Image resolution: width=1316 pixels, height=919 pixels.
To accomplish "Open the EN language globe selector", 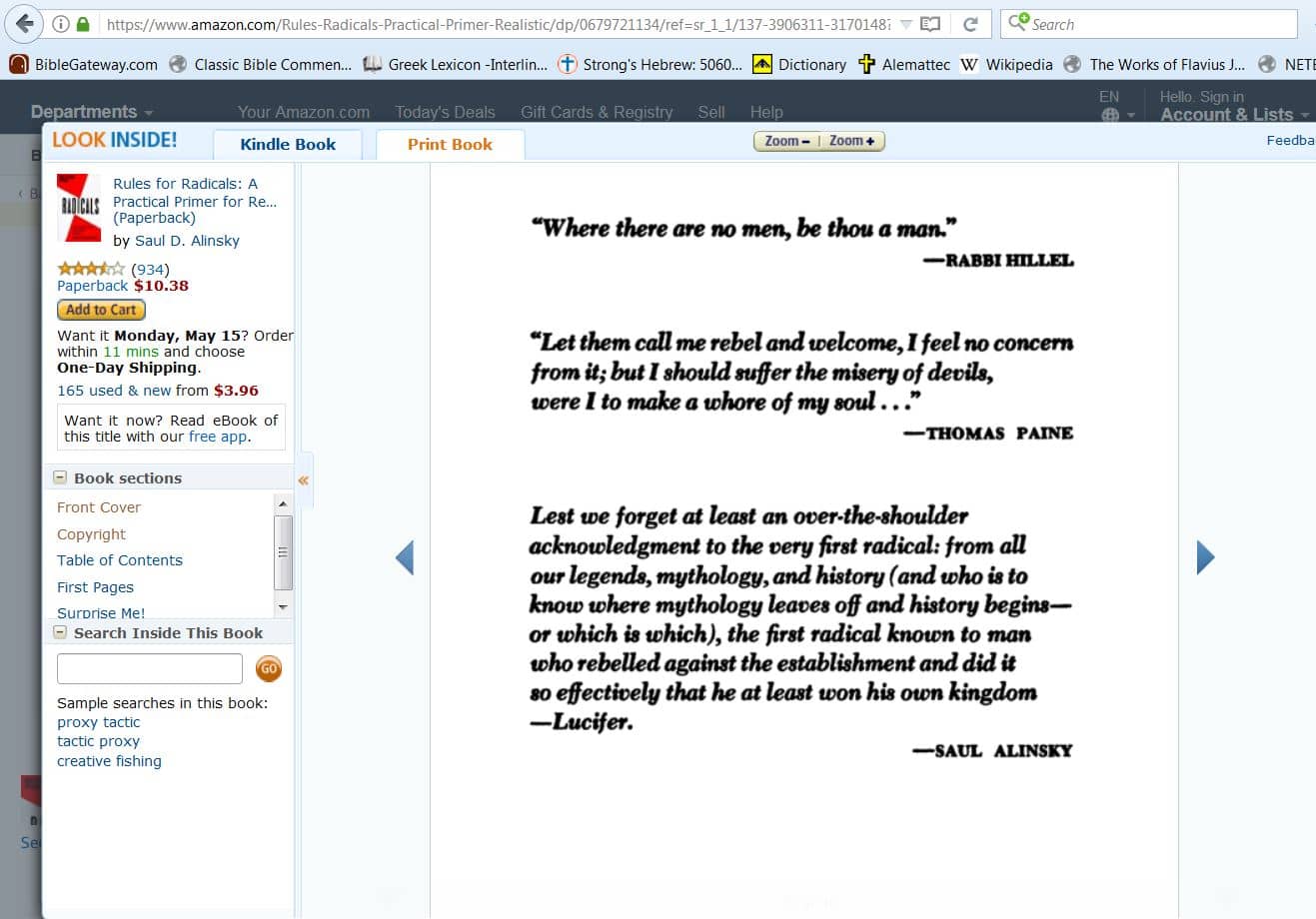I will tap(1116, 106).
